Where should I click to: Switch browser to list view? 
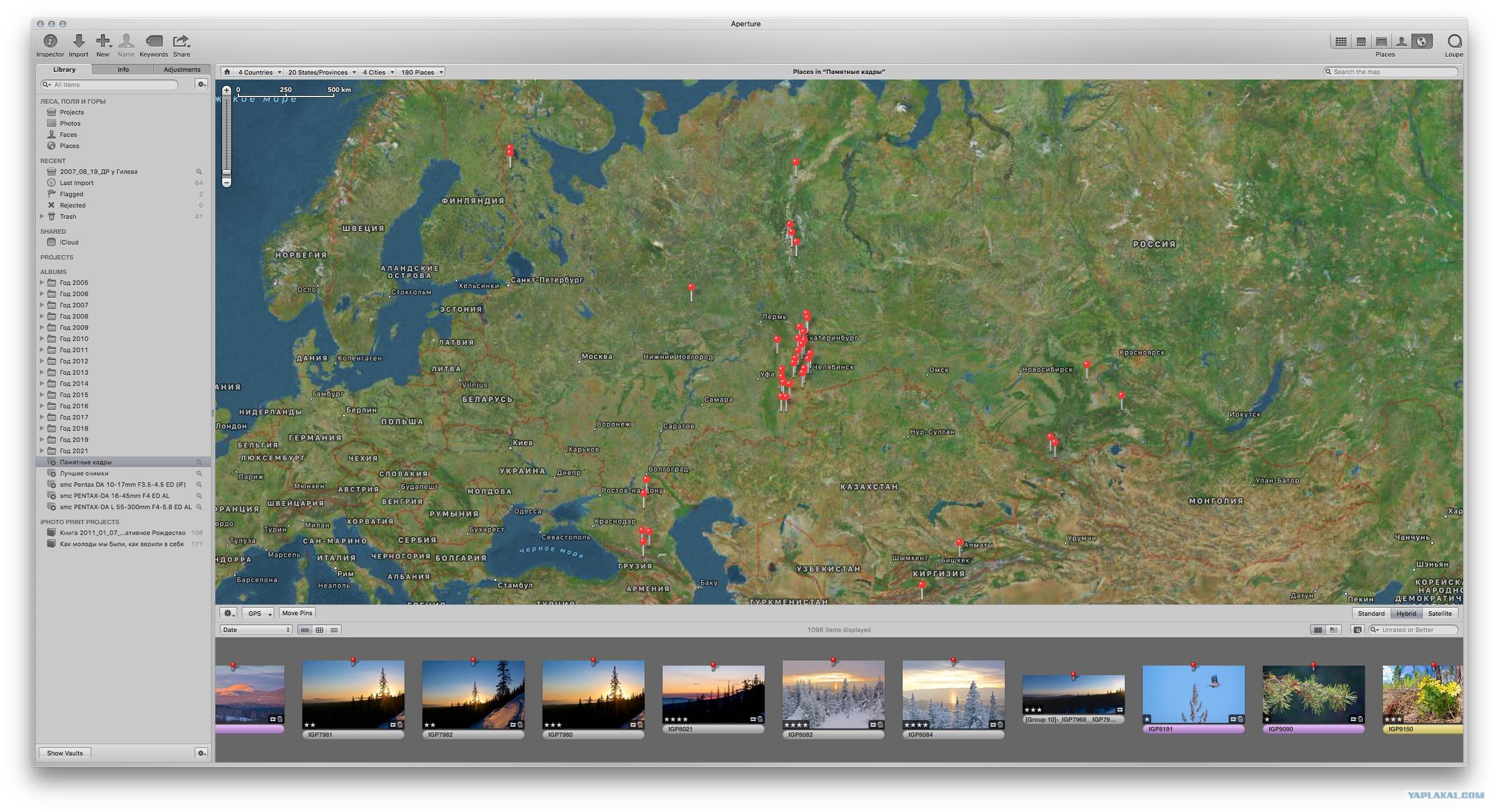point(334,630)
